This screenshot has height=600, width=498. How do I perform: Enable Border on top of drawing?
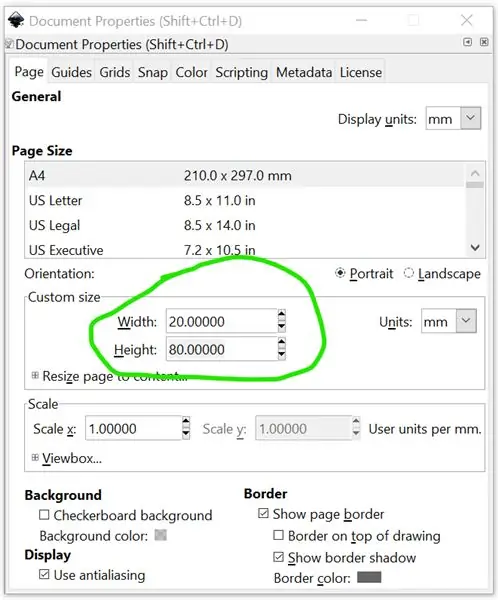pyautogui.click(x=279, y=535)
